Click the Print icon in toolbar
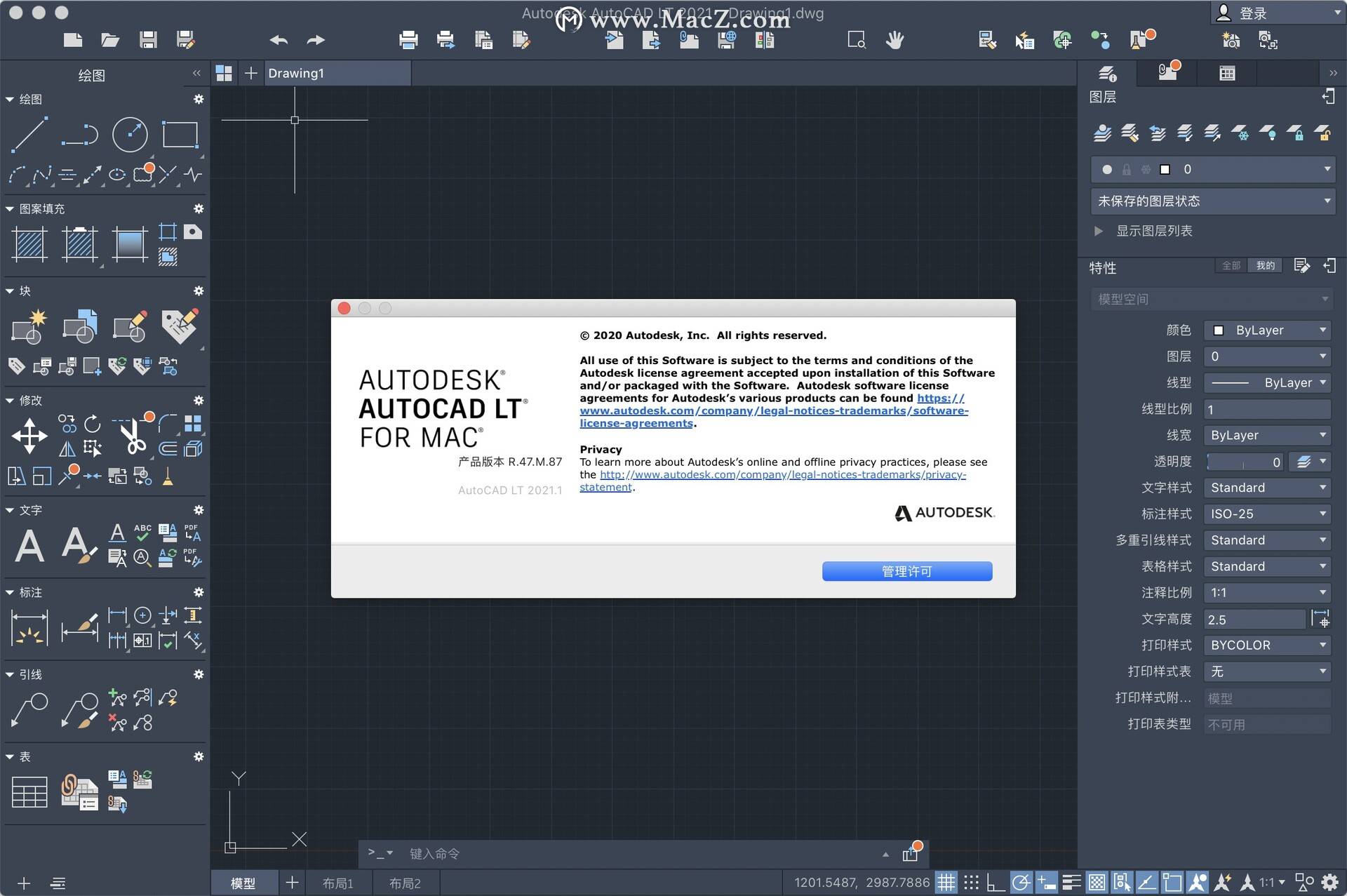 coord(408,40)
